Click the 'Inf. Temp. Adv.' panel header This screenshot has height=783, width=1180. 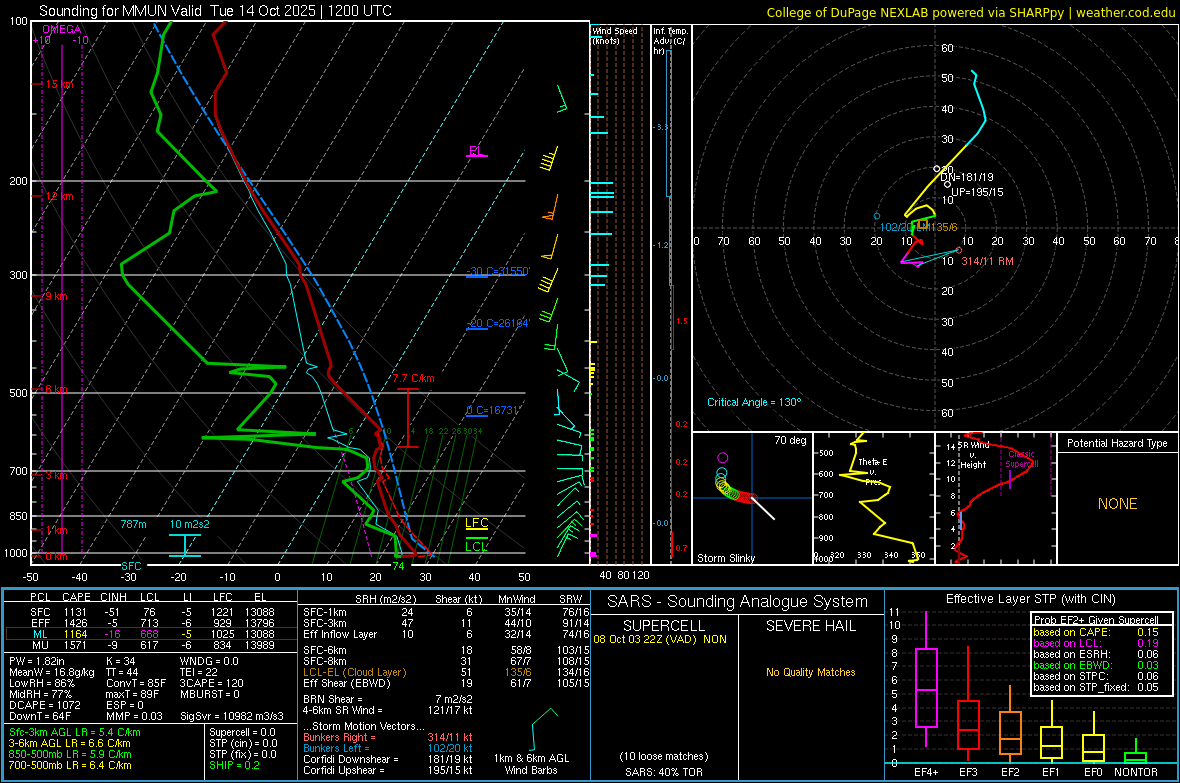click(x=671, y=41)
